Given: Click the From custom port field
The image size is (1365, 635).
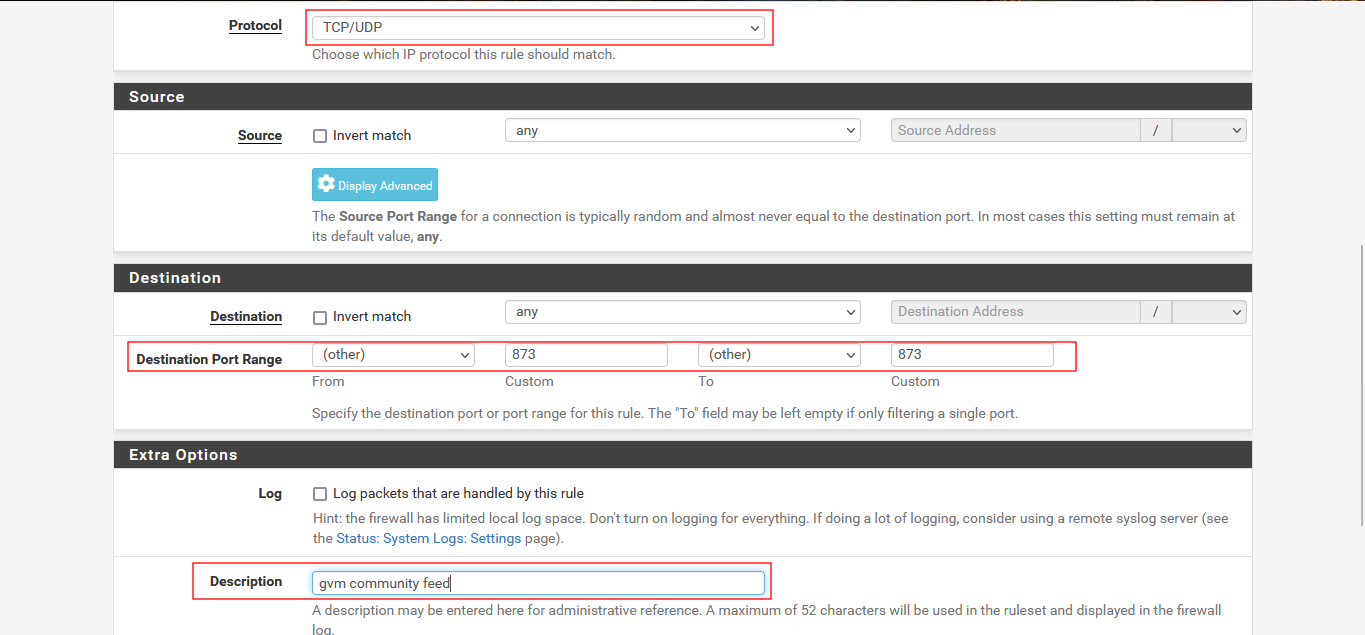Looking at the screenshot, I should tap(586, 355).
